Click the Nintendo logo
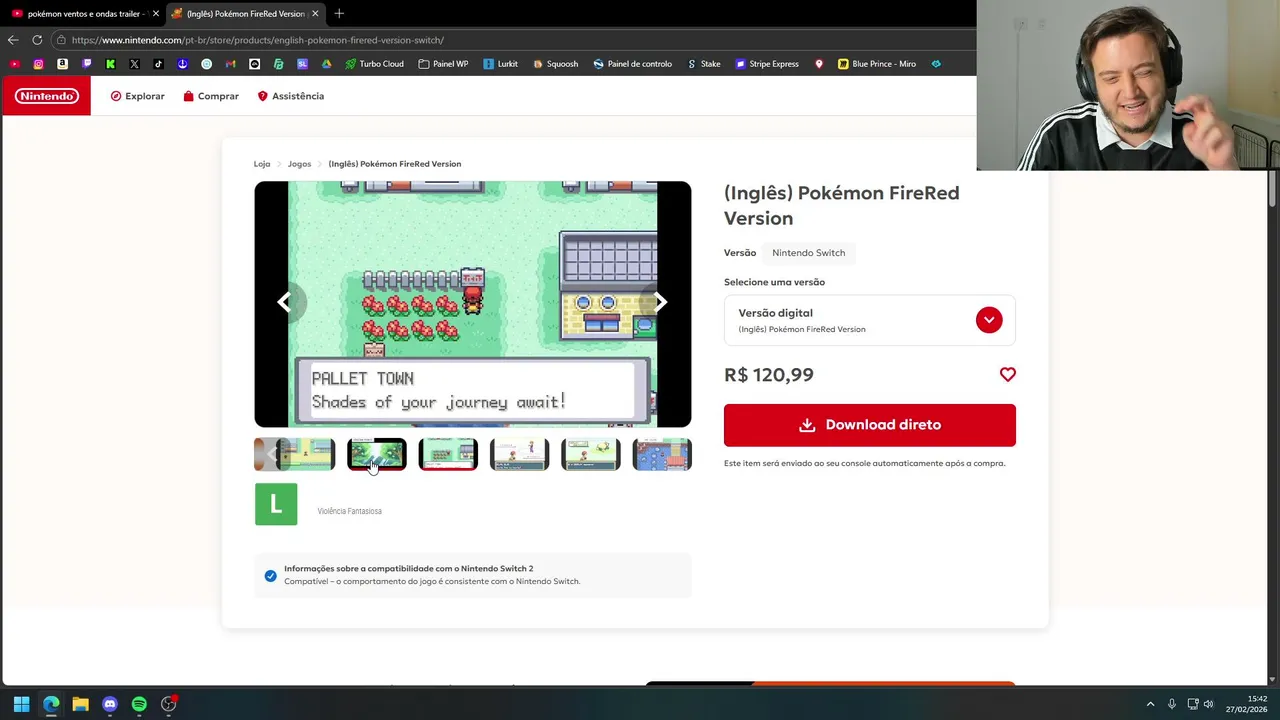Image resolution: width=1280 pixels, height=720 pixels. pos(46,96)
